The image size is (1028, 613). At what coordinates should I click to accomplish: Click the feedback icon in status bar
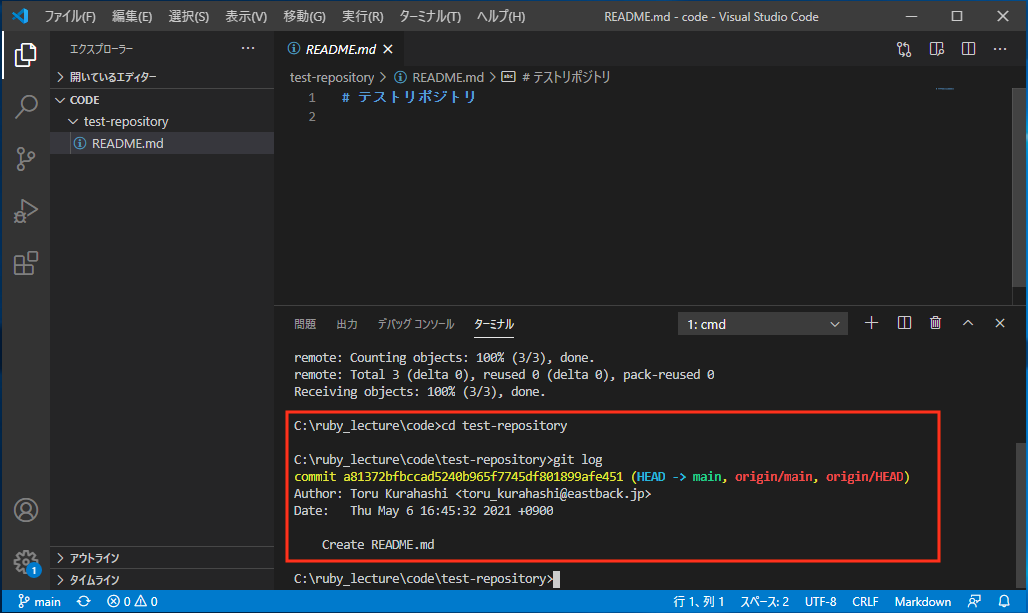click(974, 601)
